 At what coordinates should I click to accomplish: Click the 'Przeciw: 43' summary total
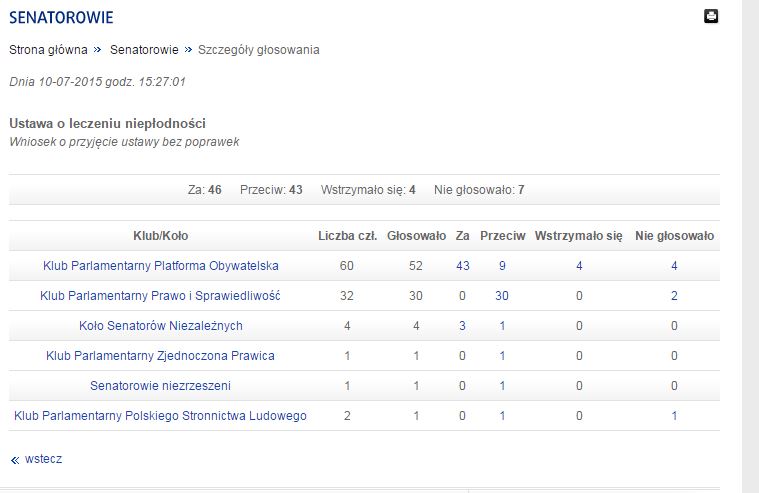[x=271, y=190]
